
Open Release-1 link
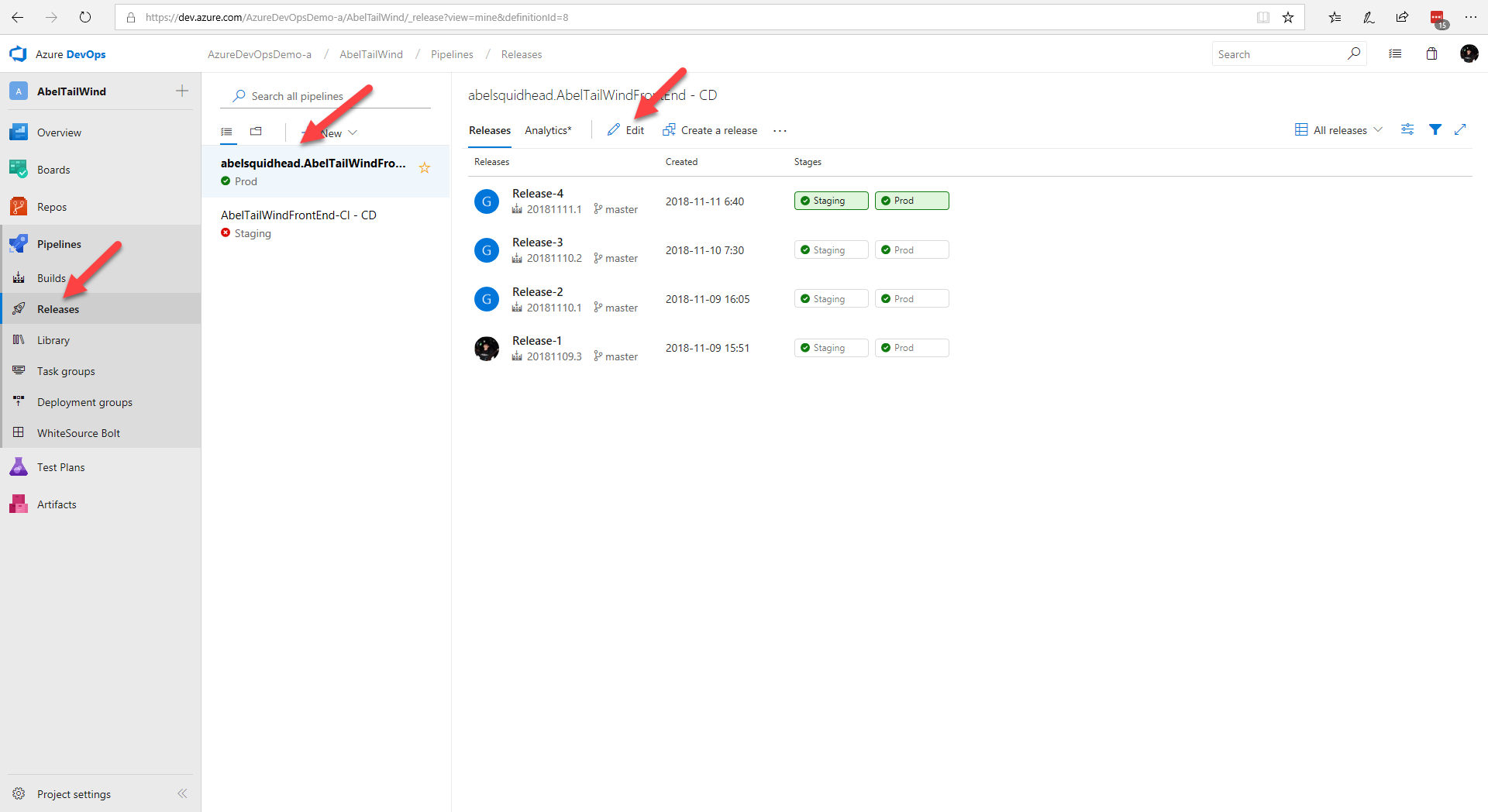pos(537,341)
